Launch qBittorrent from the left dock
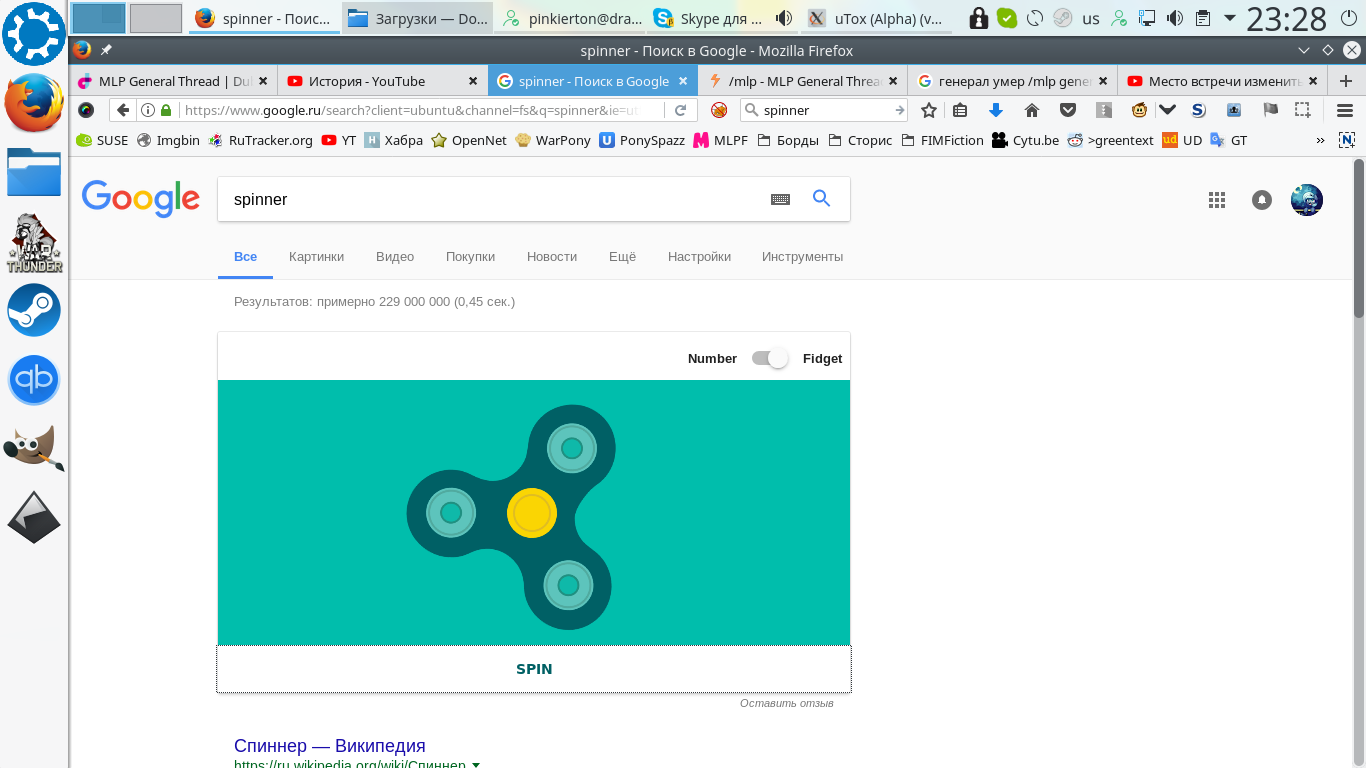The image size is (1366, 768). point(34,380)
